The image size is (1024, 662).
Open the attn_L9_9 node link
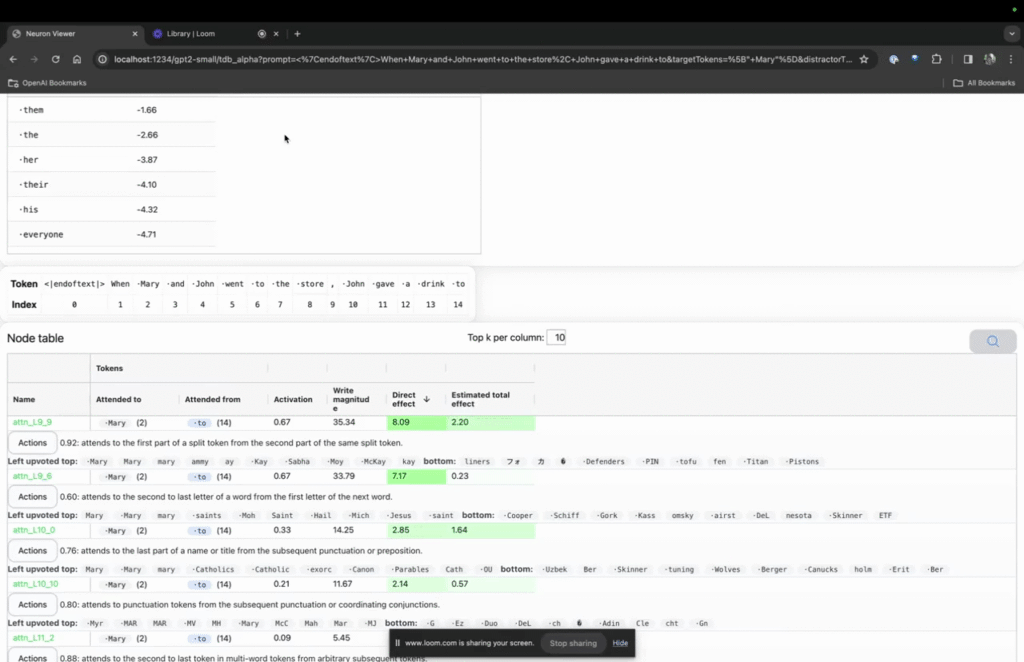click(30, 421)
